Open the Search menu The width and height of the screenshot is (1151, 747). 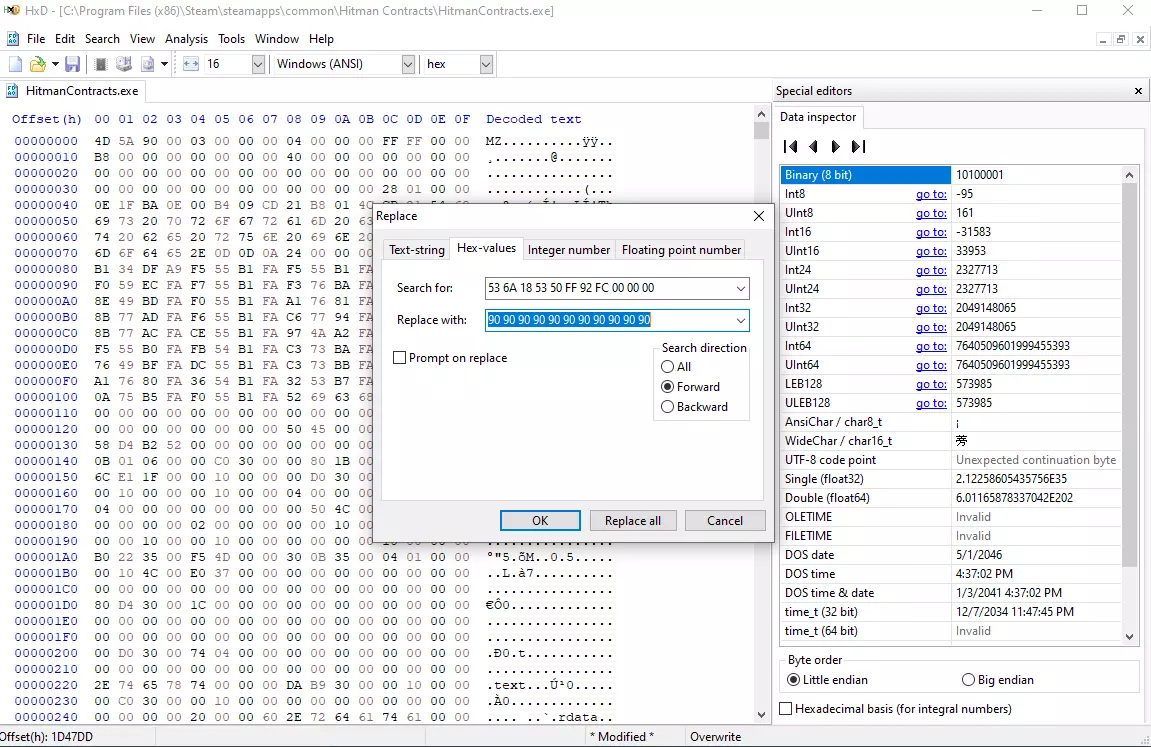pos(102,39)
